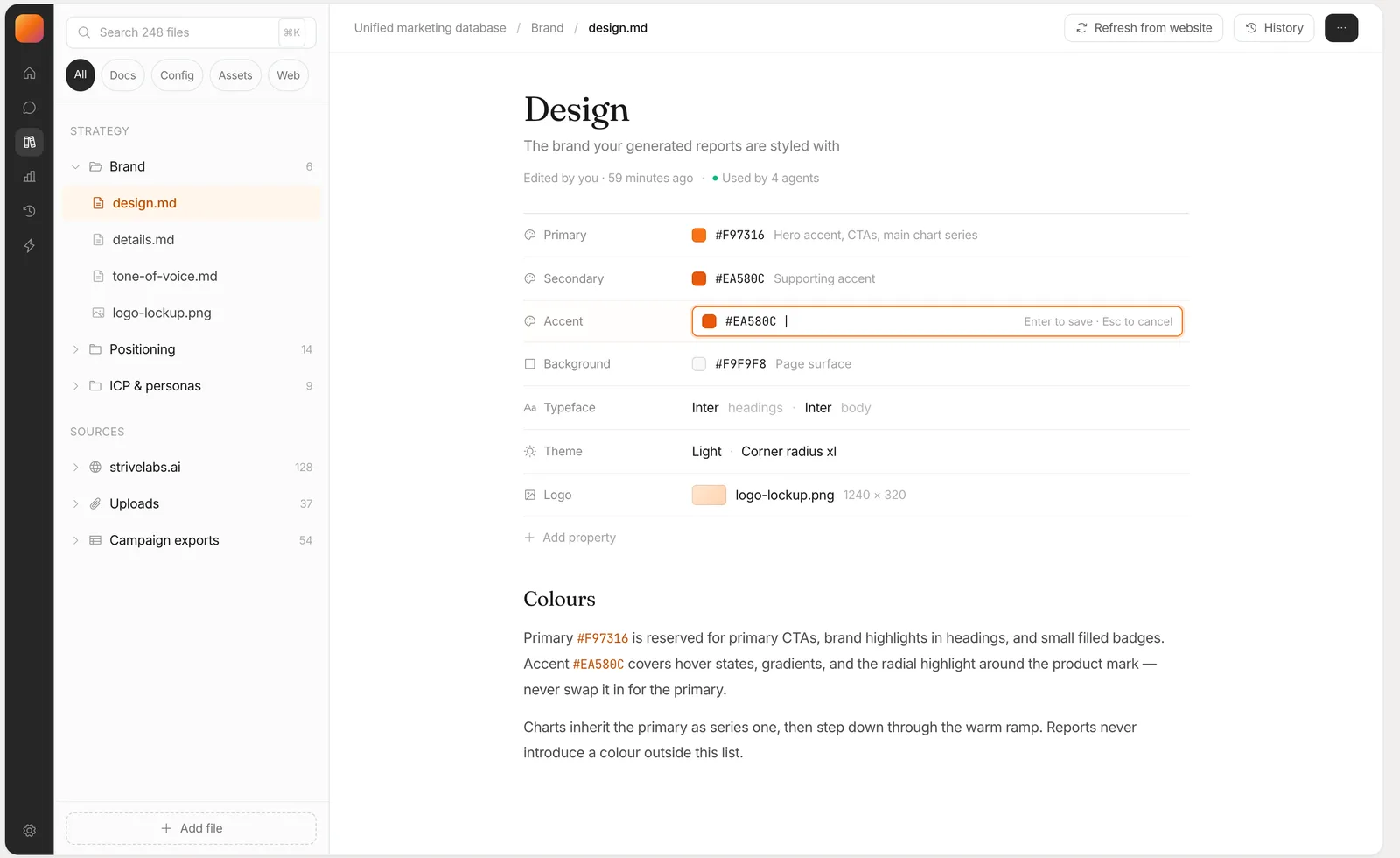Expand the ICP & personas folder

coord(75,386)
